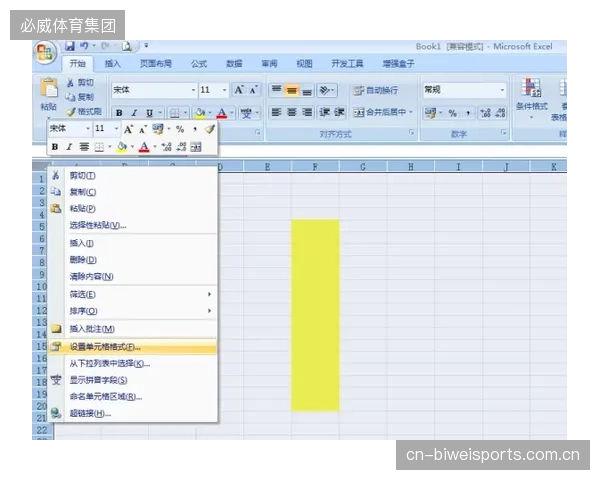Toggle 自动换行 wrap text
Screen dimensions: 600x480
(x=376, y=90)
